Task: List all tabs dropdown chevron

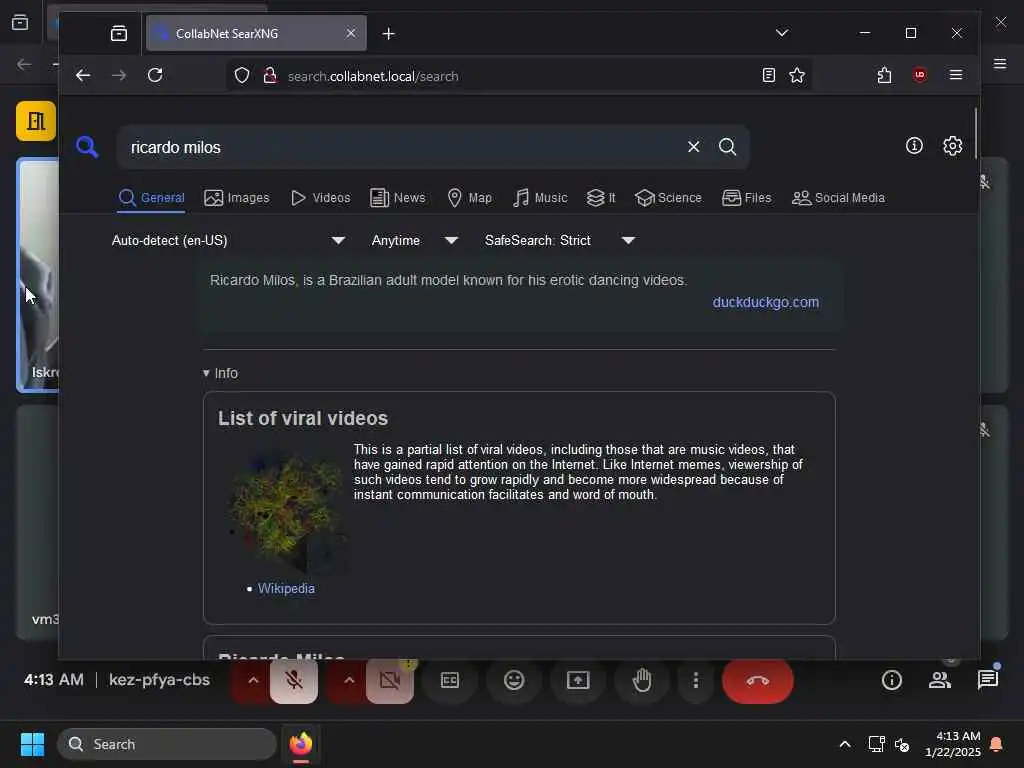Action: [782, 33]
